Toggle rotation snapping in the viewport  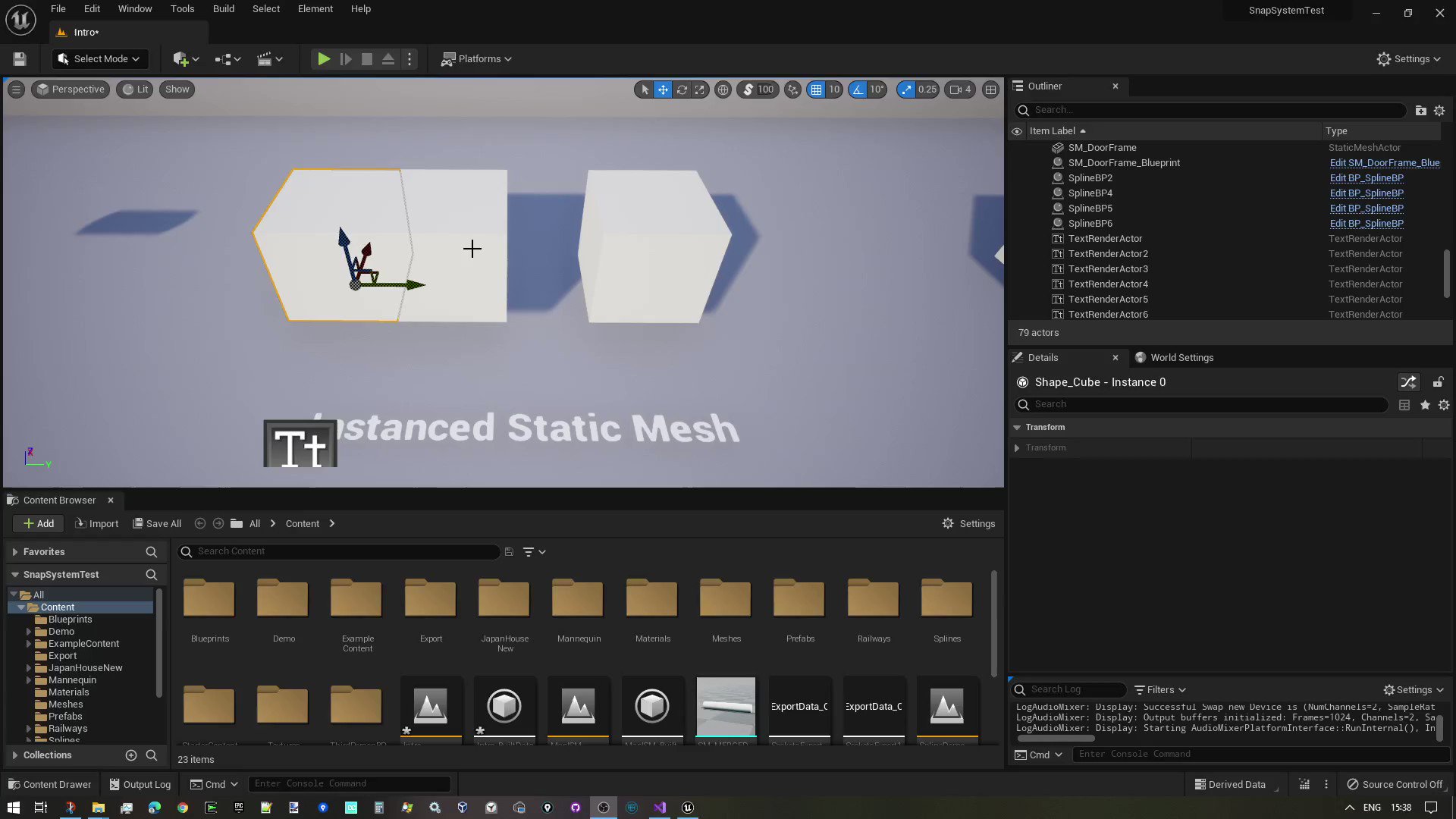[857, 89]
